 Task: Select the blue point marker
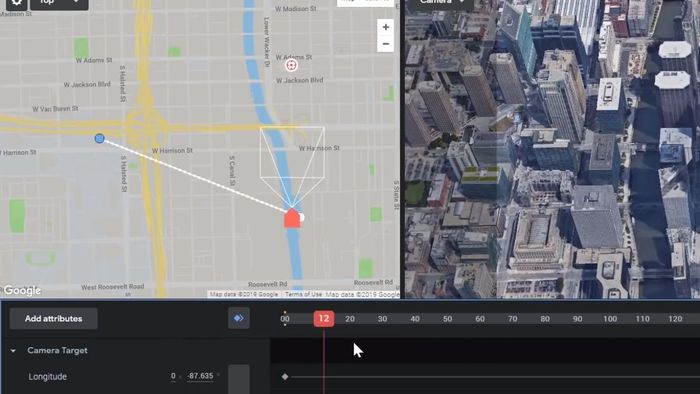(100, 139)
